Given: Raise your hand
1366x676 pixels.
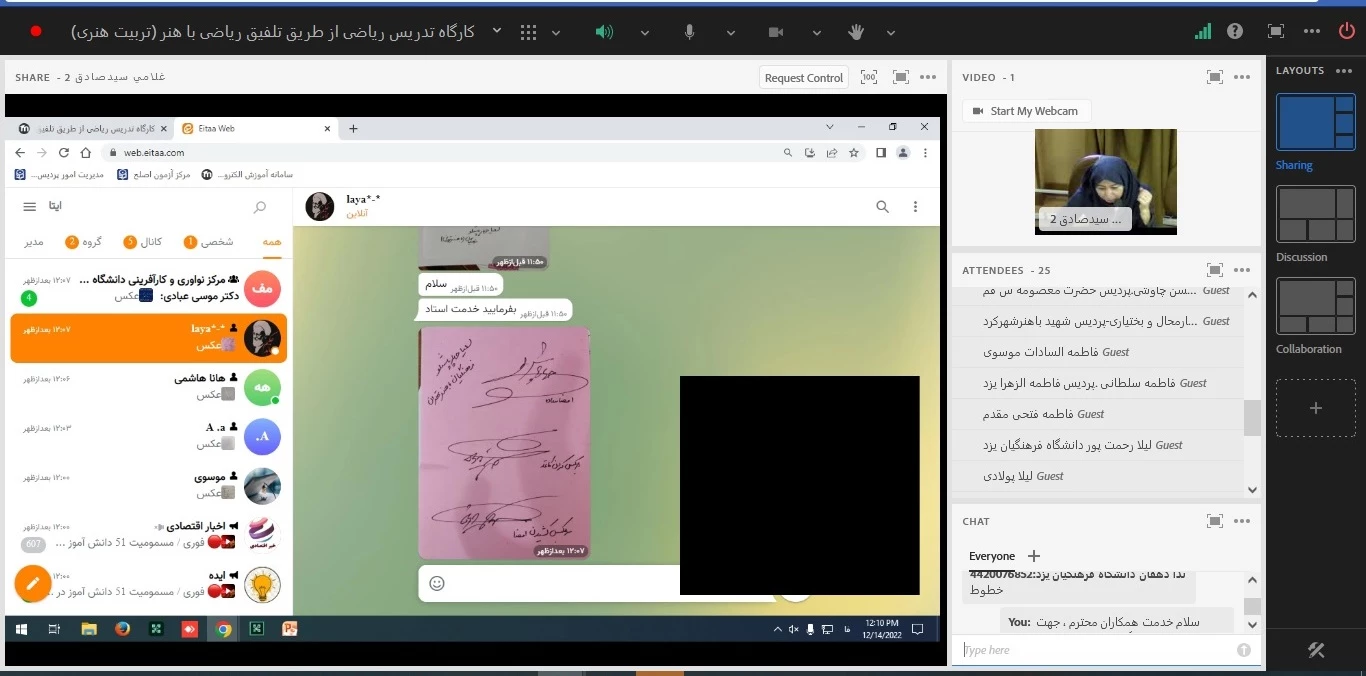Looking at the screenshot, I should pyautogui.click(x=856, y=32).
